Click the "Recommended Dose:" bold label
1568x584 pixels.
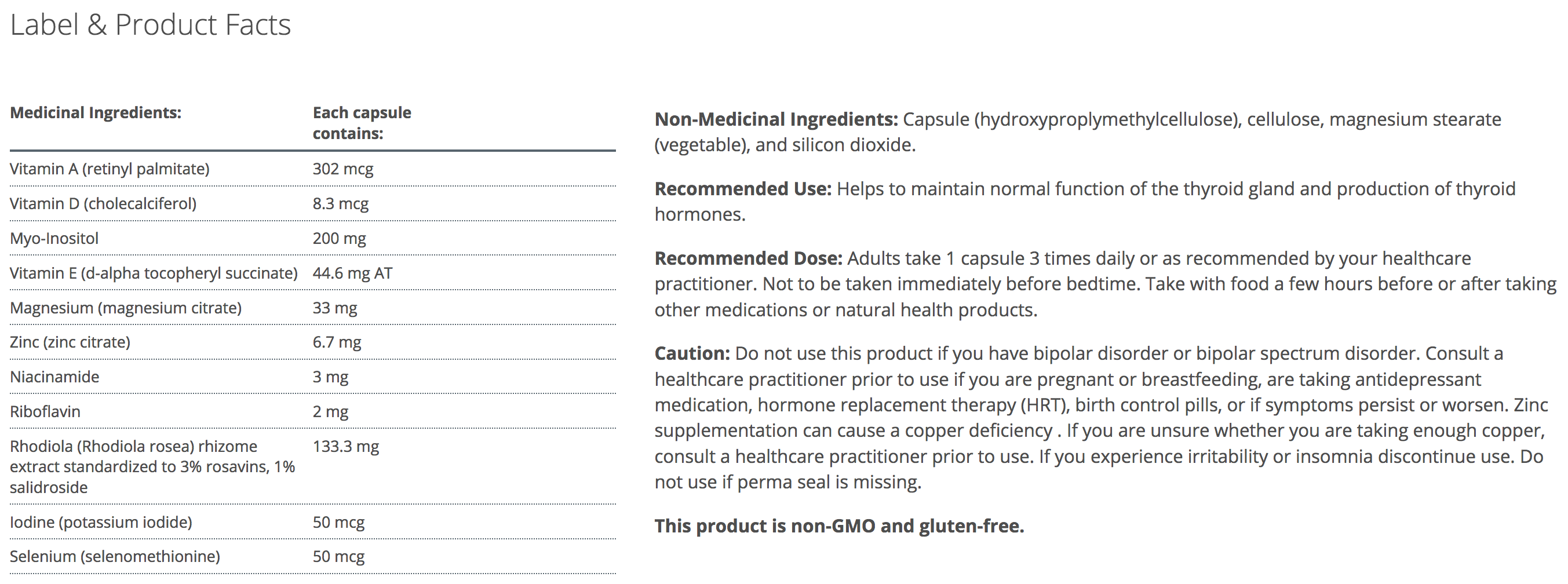pos(748,258)
